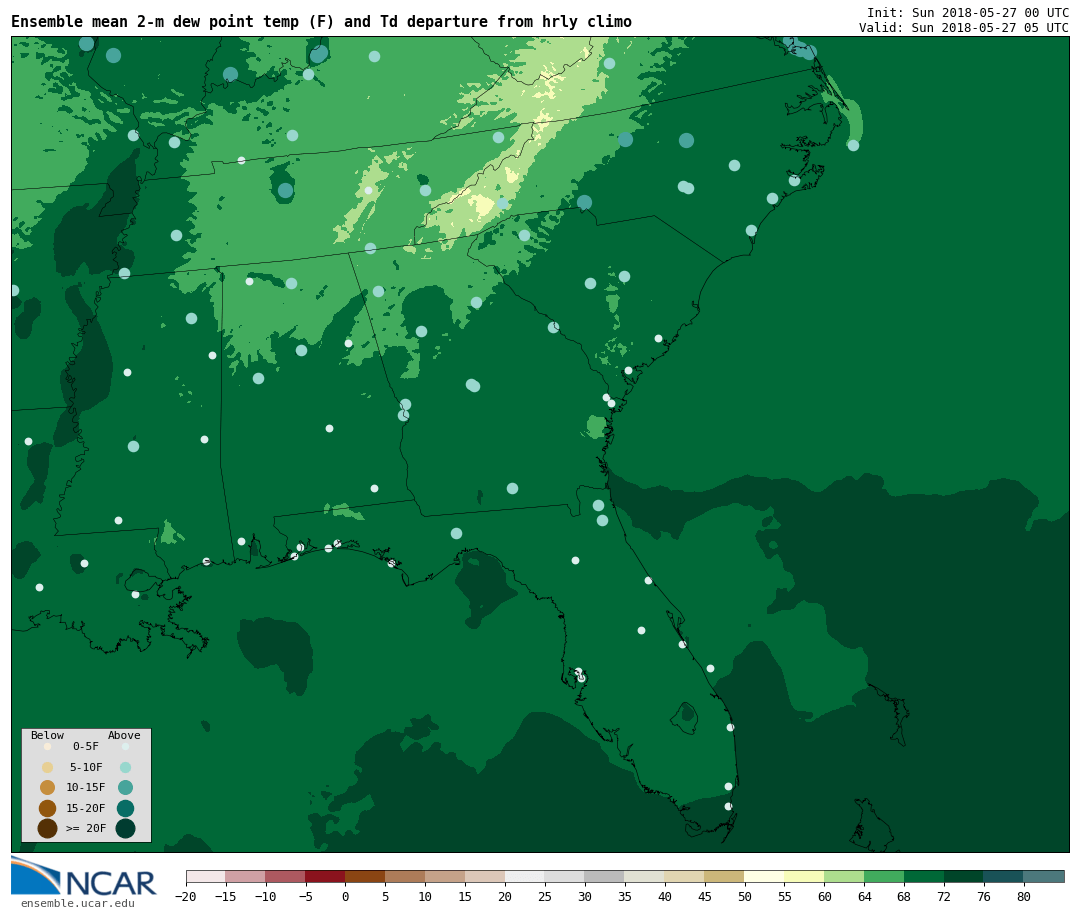Screen dimensions: 1080x915
Task: Select the 5 to 10 colorbar swatch
Action: pyautogui.click(x=406, y=876)
